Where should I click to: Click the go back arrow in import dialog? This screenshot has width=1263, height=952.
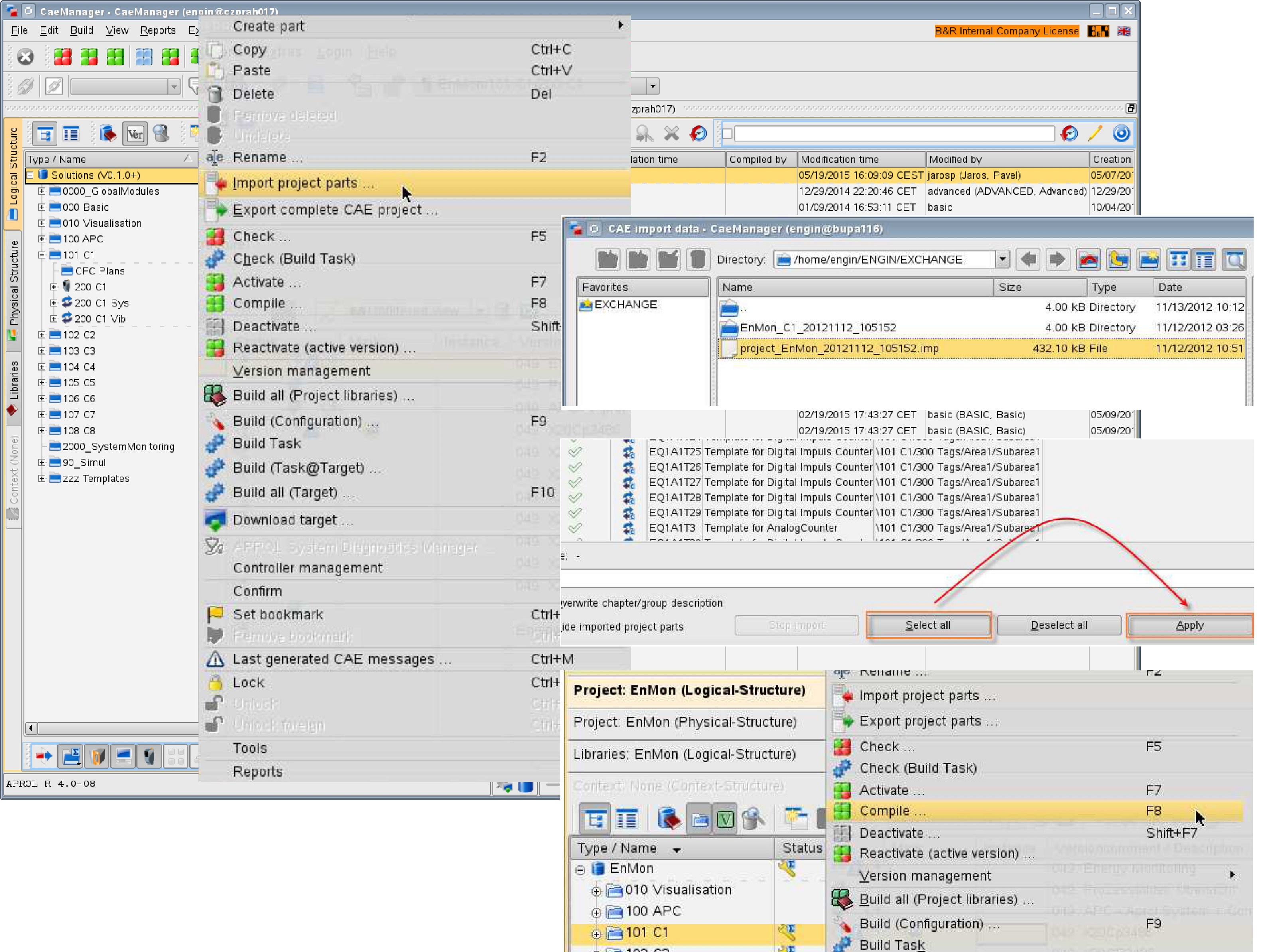tap(1029, 260)
